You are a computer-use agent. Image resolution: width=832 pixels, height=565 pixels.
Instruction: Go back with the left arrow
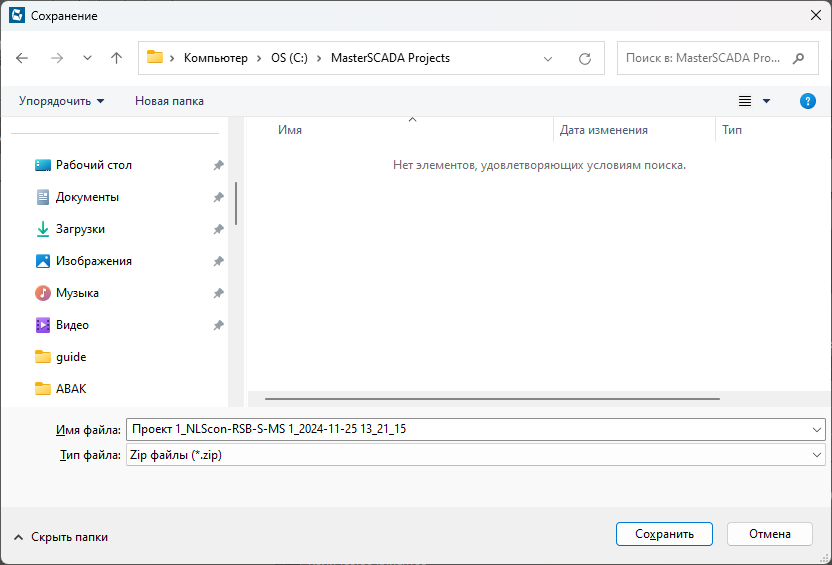coord(22,58)
